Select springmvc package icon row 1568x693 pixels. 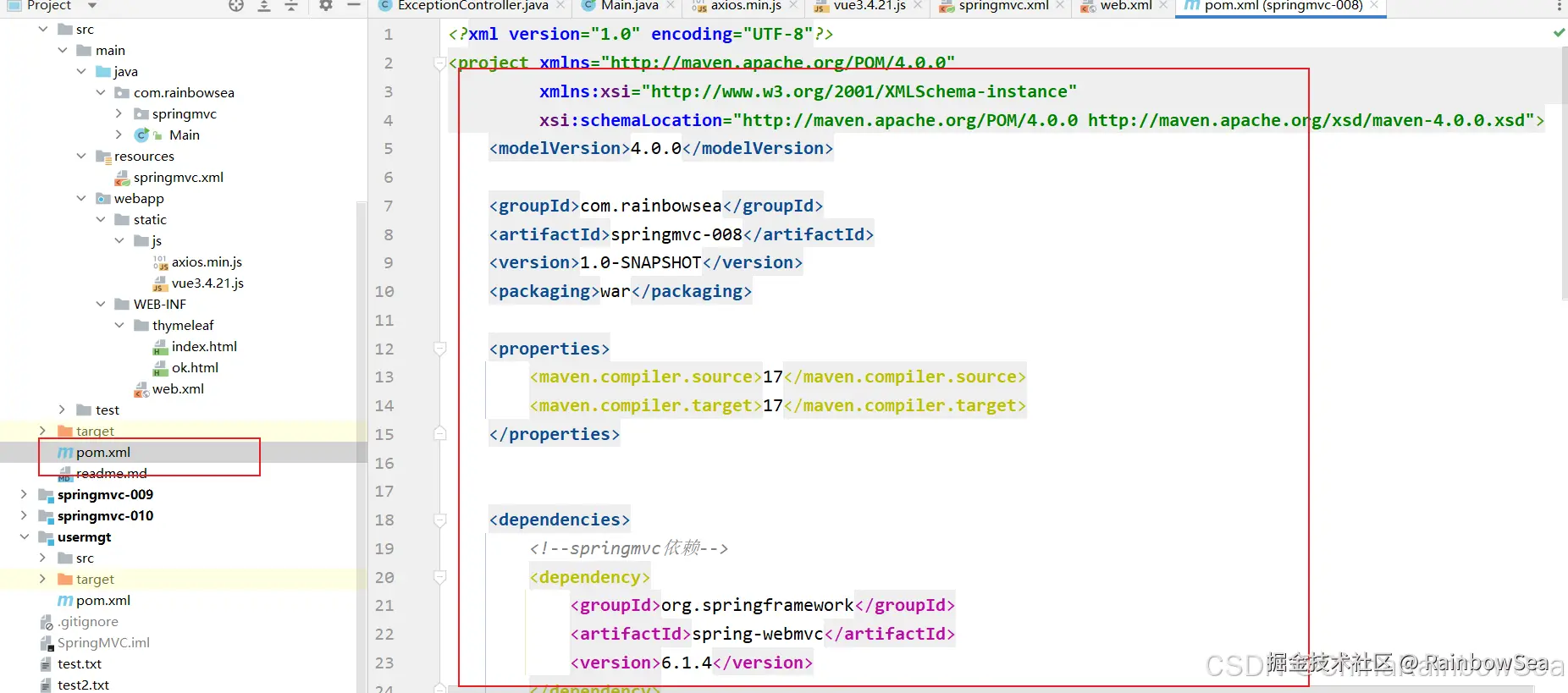click(x=141, y=113)
